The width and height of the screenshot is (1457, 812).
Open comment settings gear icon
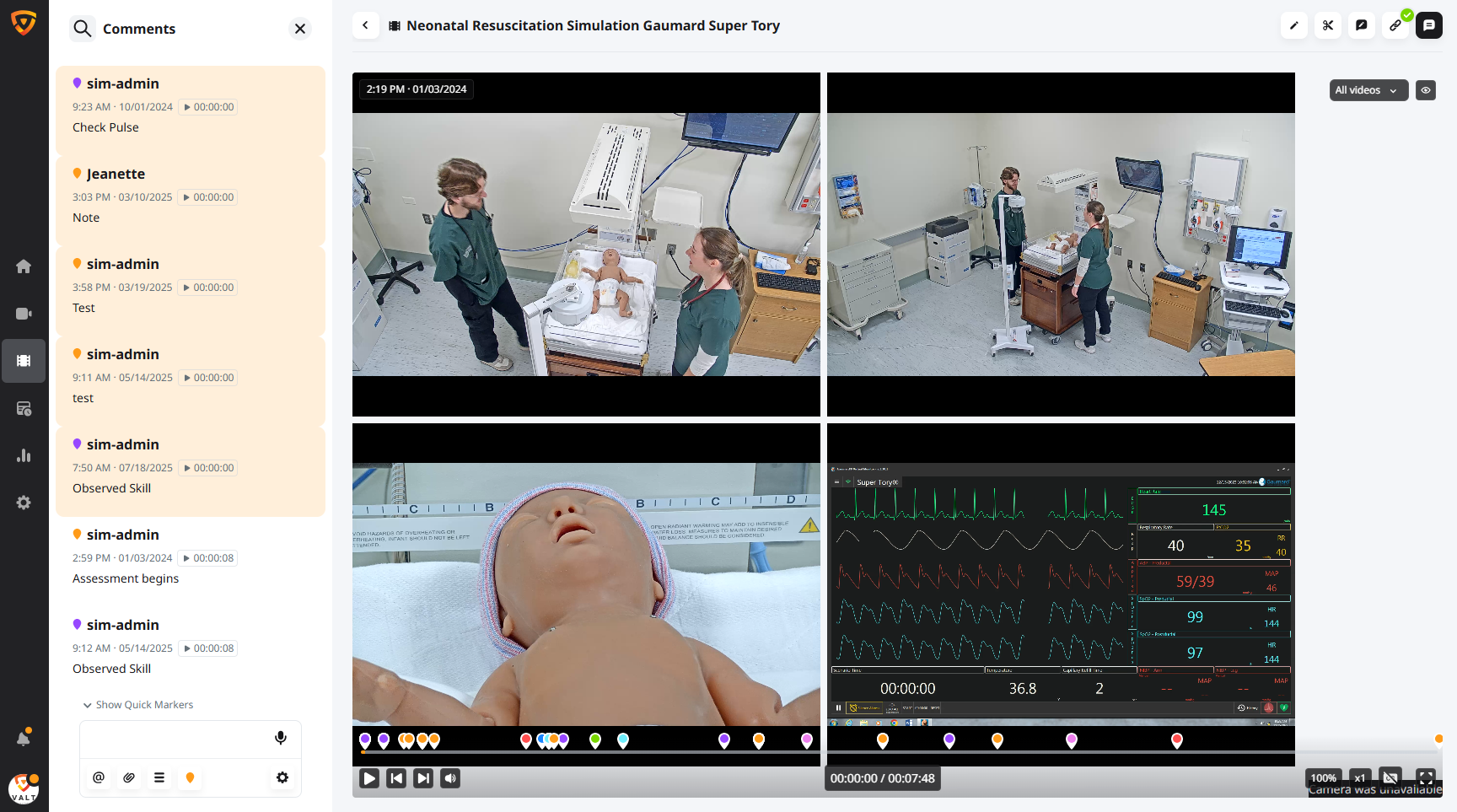pos(282,777)
